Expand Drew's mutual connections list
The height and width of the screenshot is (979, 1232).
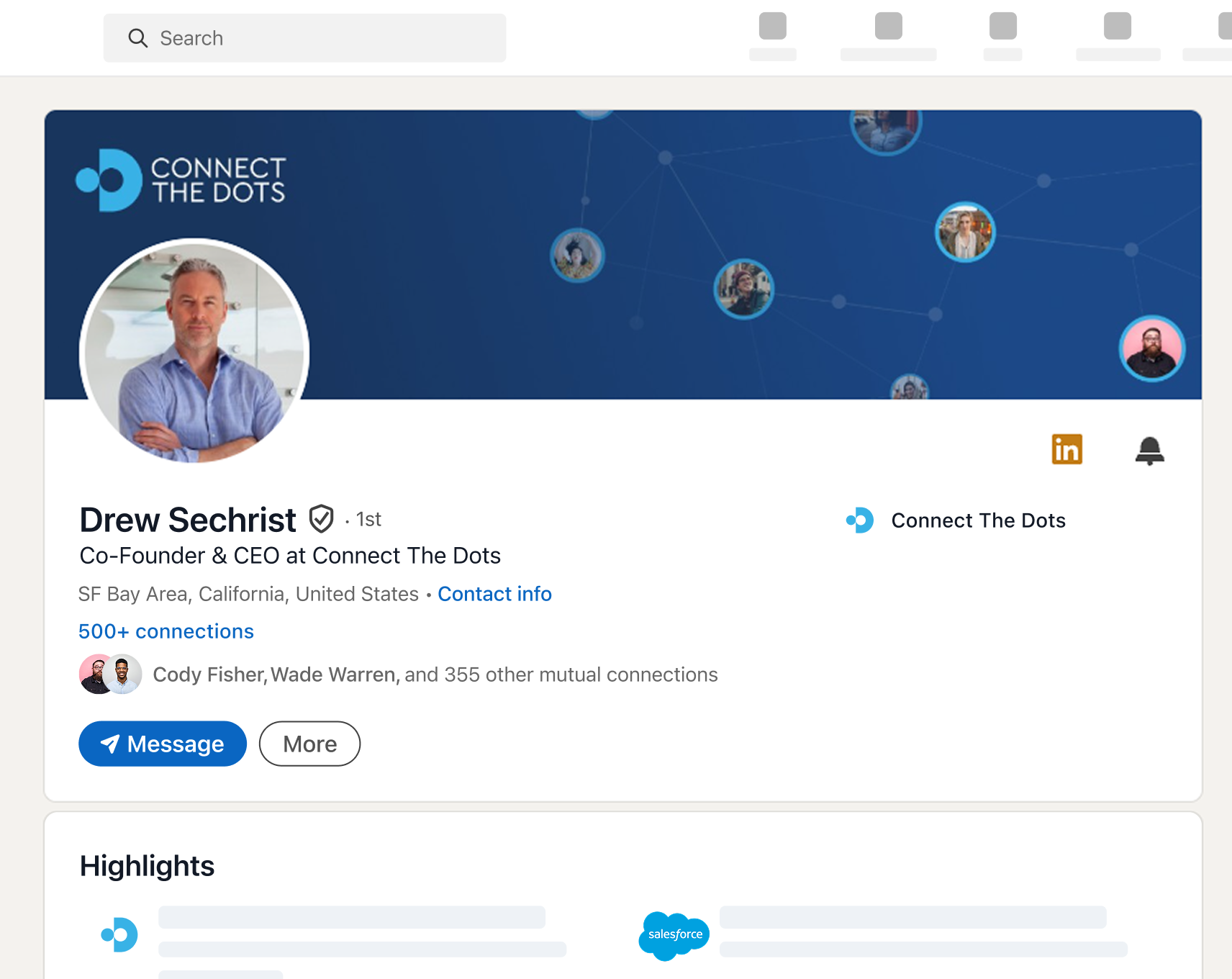(x=435, y=675)
